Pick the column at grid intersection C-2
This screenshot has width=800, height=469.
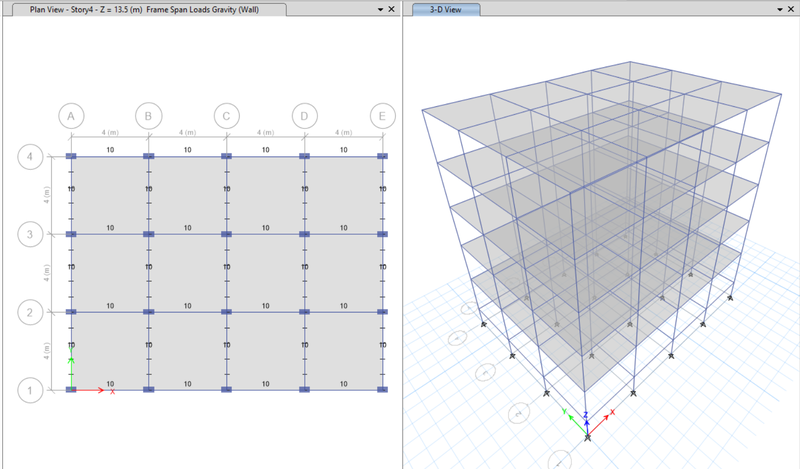pyautogui.click(x=227, y=312)
